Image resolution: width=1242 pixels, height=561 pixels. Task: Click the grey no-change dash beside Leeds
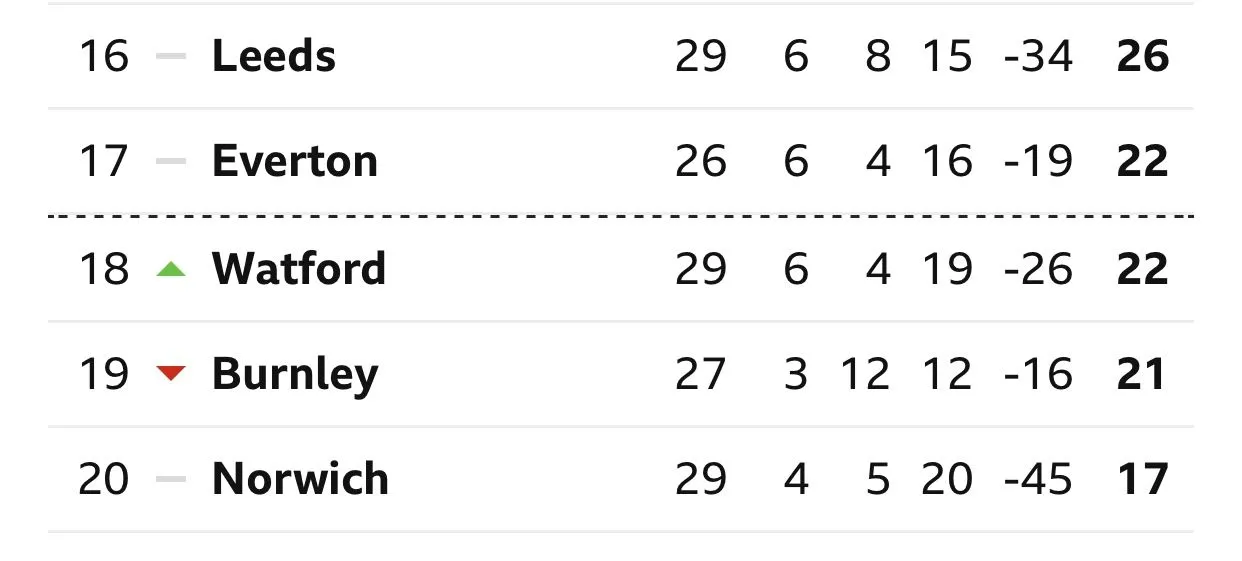point(172,56)
